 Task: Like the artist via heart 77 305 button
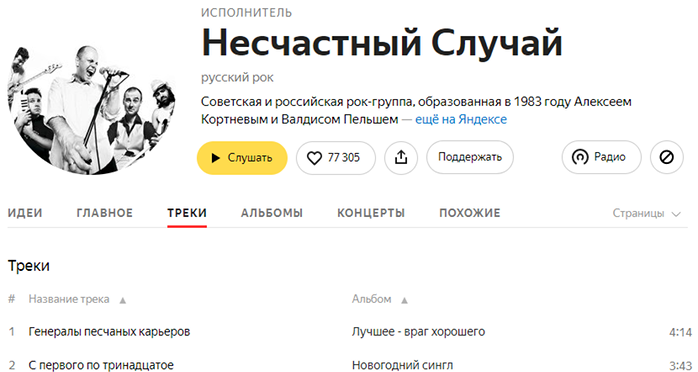[336, 158]
